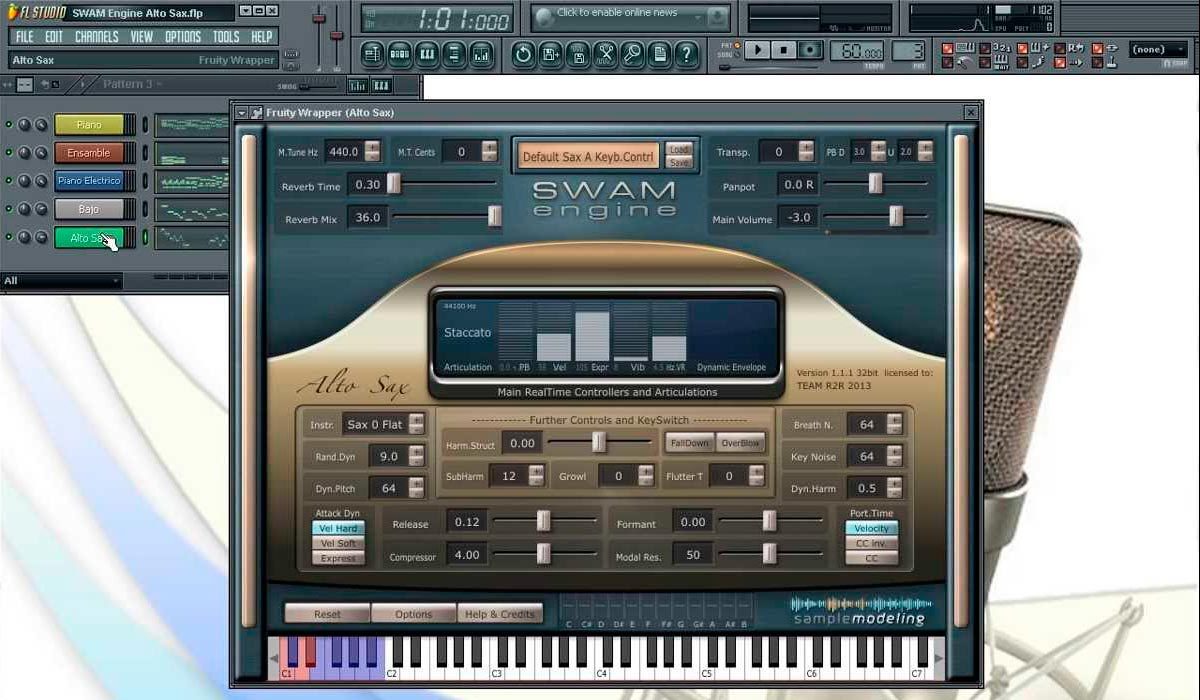This screenshot has height=700, width=1200.
Task: Open the (none) snap selector dropdown
Action: 1160,49
